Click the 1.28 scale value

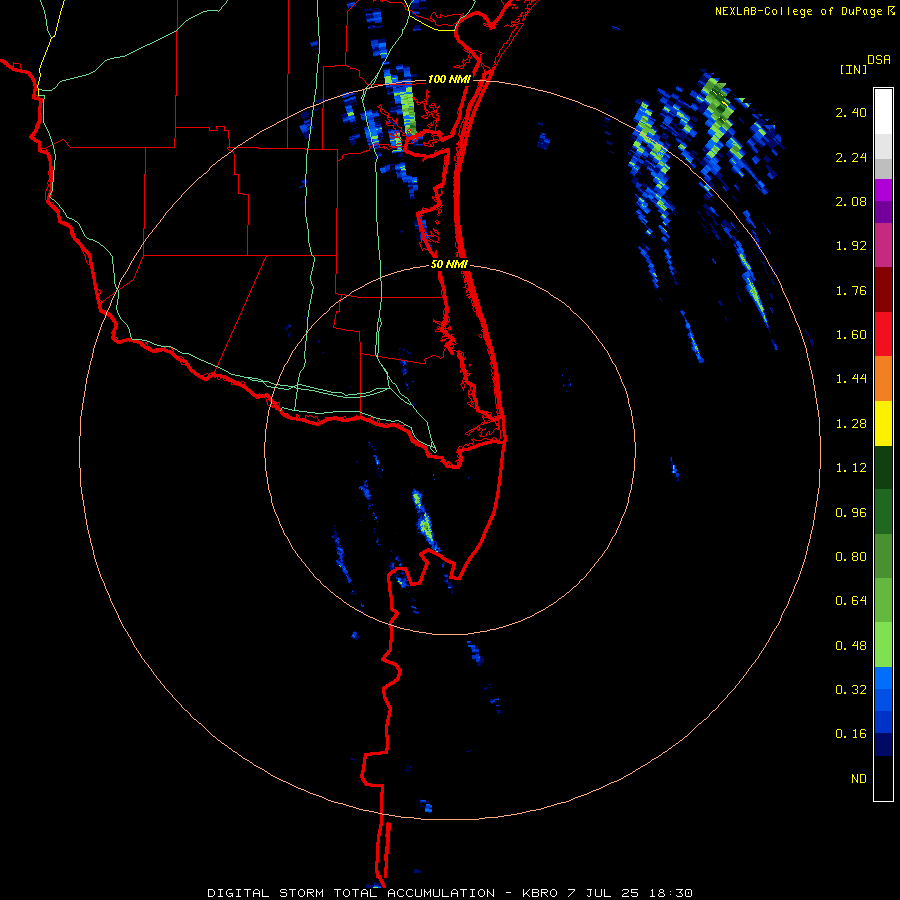pos(851,424)
